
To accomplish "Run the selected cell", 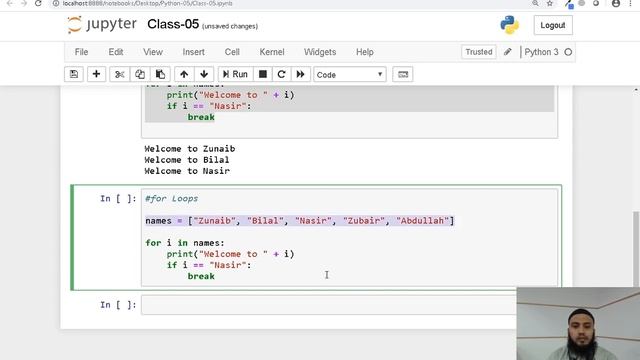I will 236,74.
